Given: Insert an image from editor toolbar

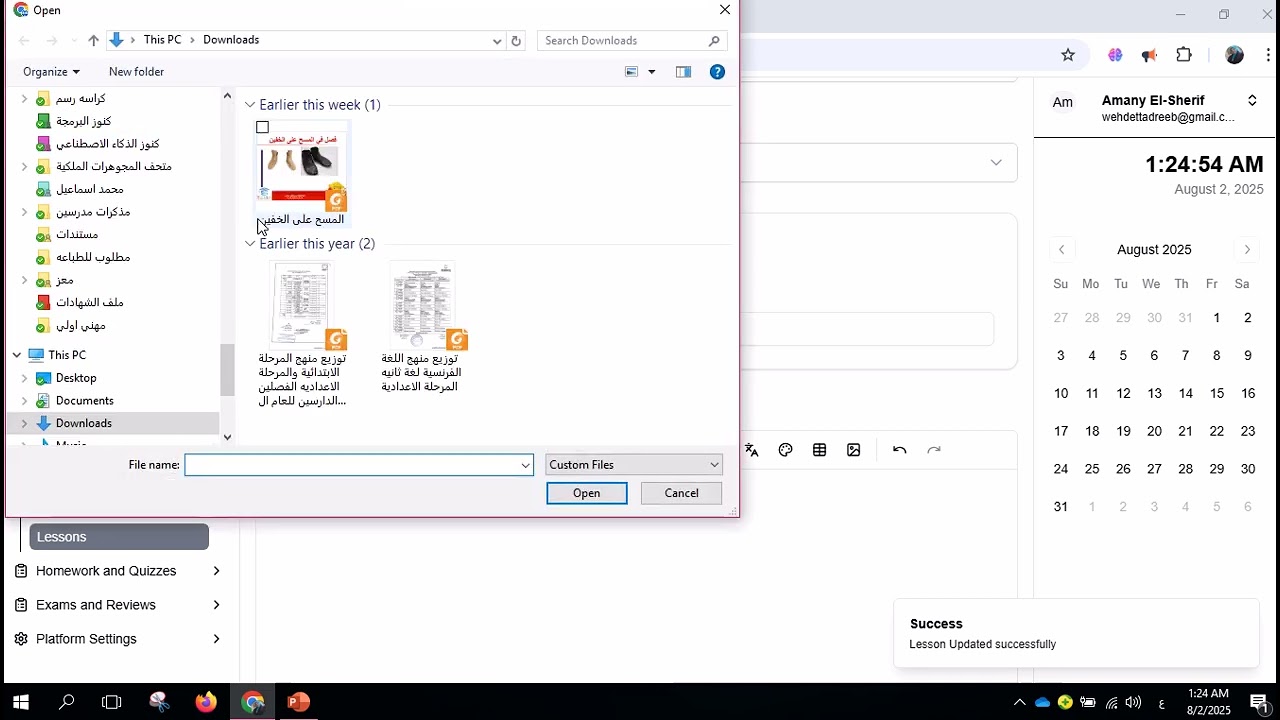Looking at the screenshot, I should (x=854, y=451).
